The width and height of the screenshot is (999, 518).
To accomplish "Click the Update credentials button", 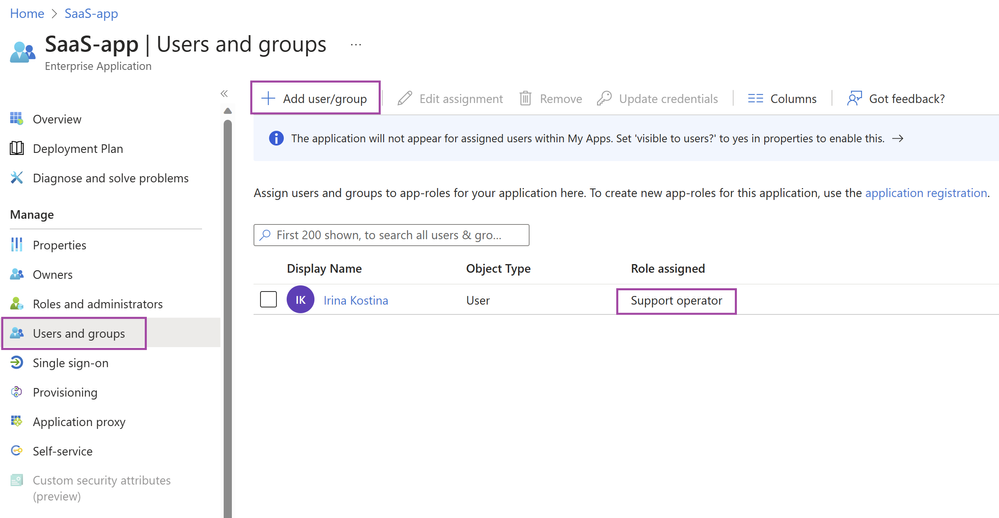I will (658, 99).
